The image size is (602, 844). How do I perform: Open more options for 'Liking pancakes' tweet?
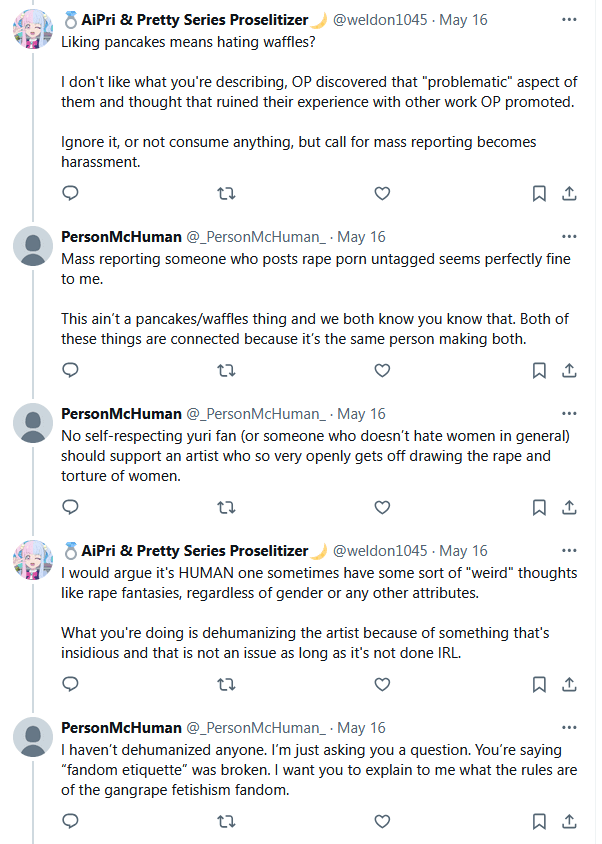pos(569,19)
